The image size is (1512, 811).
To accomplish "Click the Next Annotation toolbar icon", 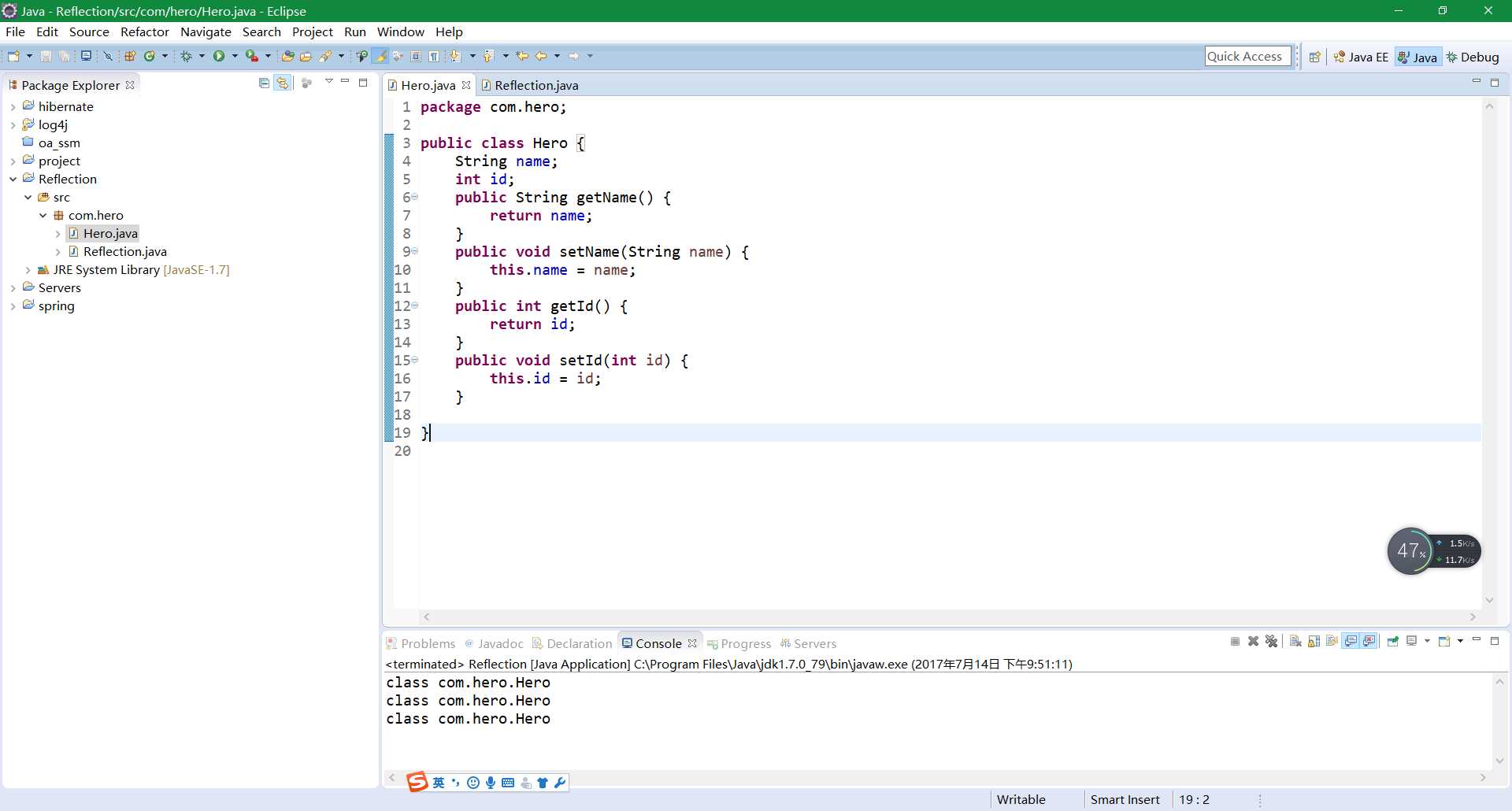I will point(455,56).
